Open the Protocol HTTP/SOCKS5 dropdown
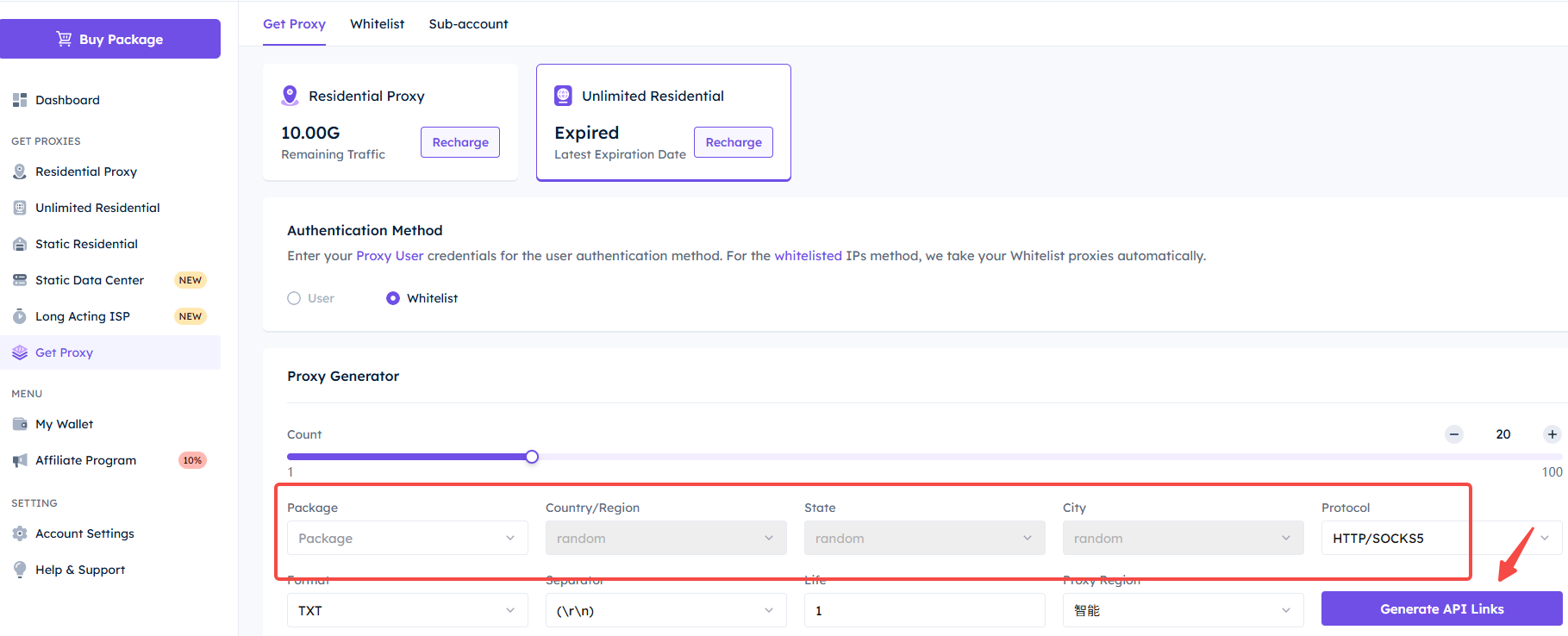The image size is (1568, 636). coord(1442,538)
